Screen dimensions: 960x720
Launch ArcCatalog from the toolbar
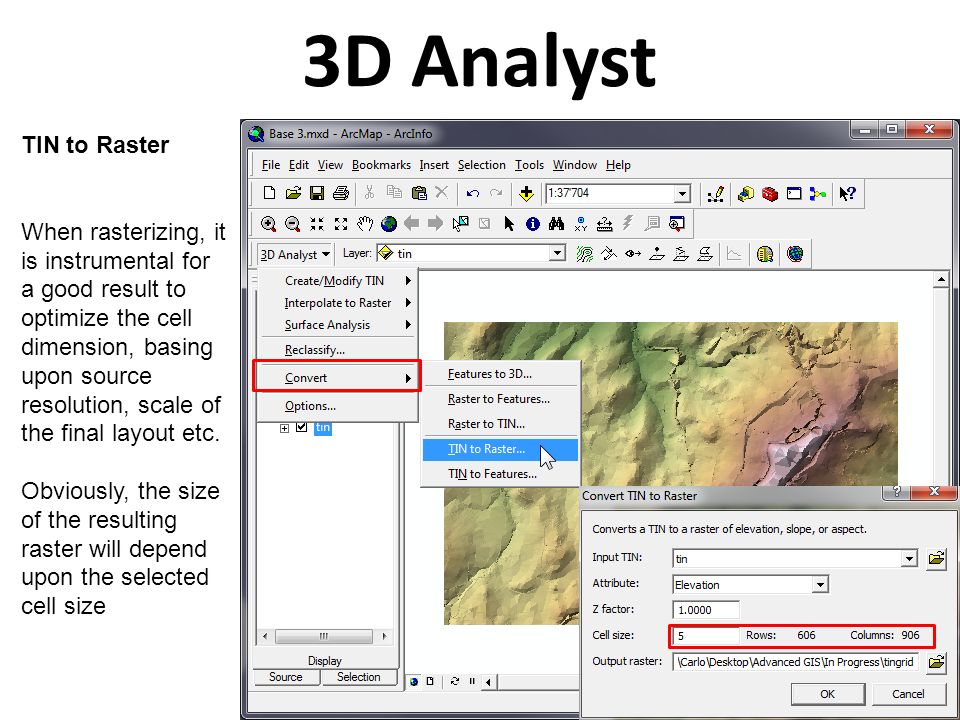pyautogui.click(x=746, y=194)
